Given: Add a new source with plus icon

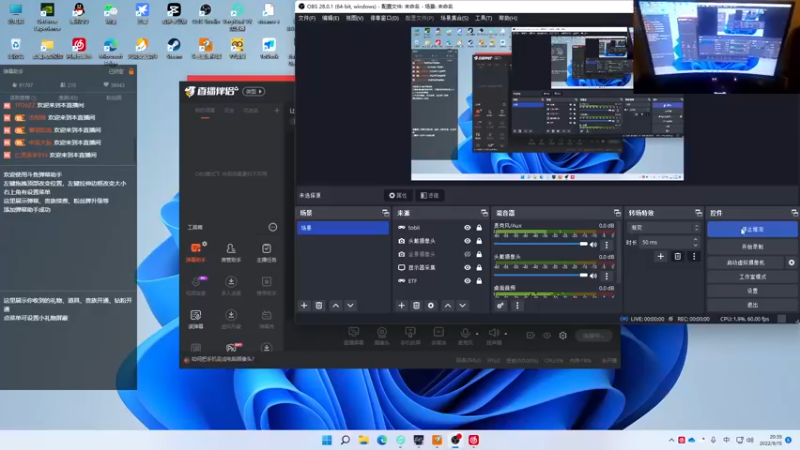Looking at the screenshot, I should pos(402,306).
